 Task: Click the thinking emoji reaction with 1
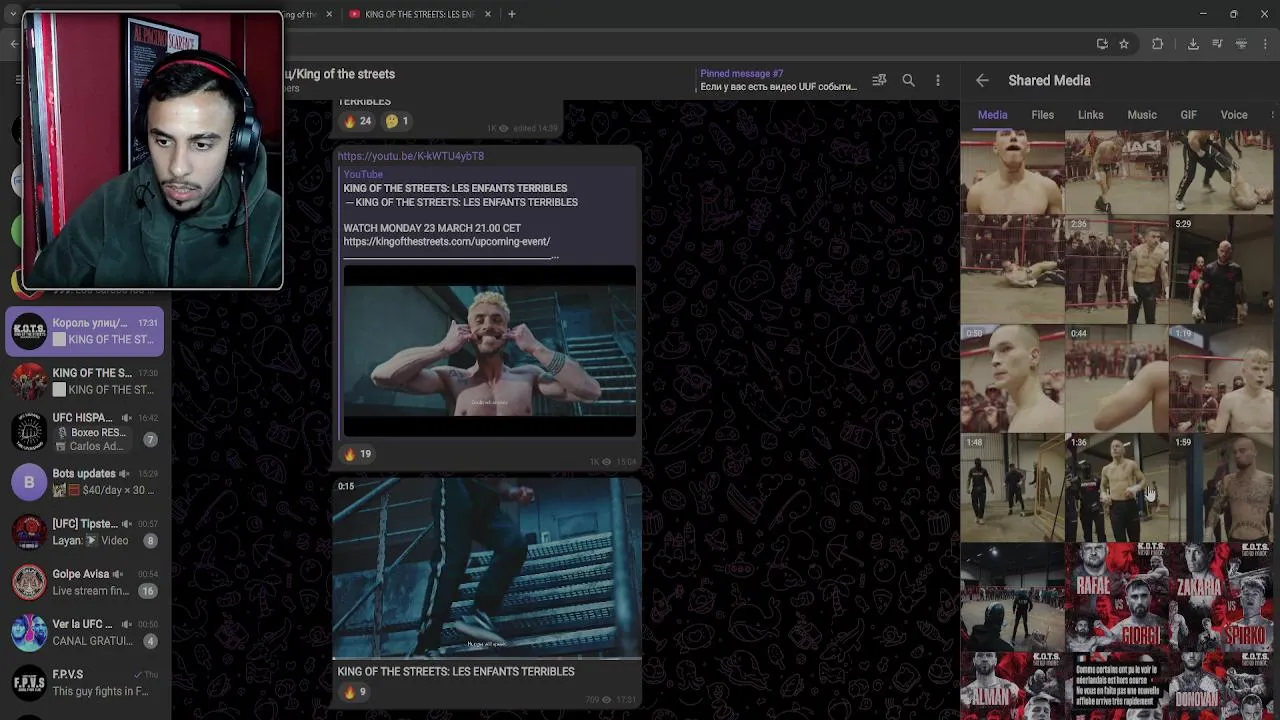point(397,121)
